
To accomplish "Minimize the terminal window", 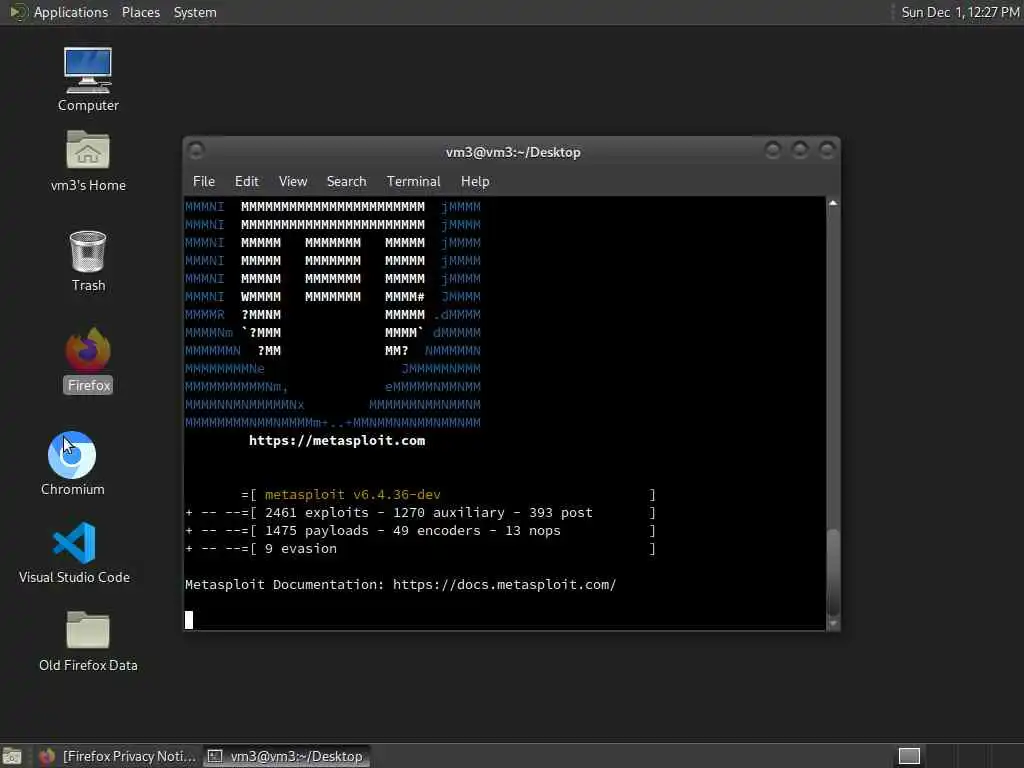I will [x=773, y=151].
